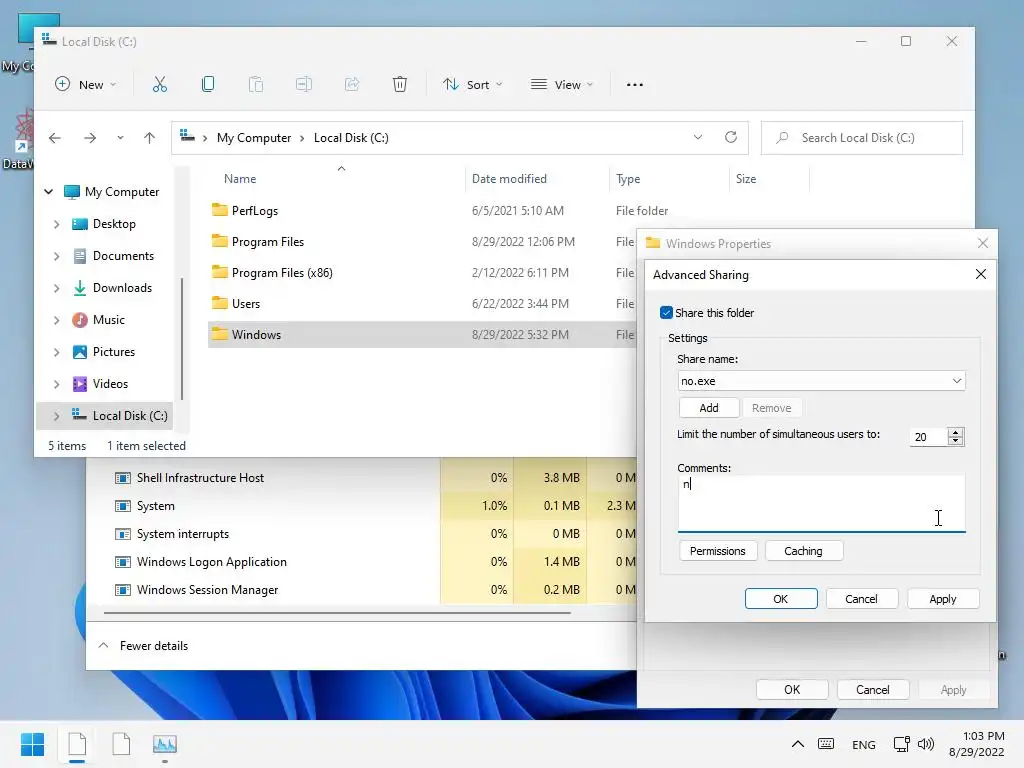Select the PerfLogs folder icon
This screenshot has height=768, width=1024.
coord(219,210)
